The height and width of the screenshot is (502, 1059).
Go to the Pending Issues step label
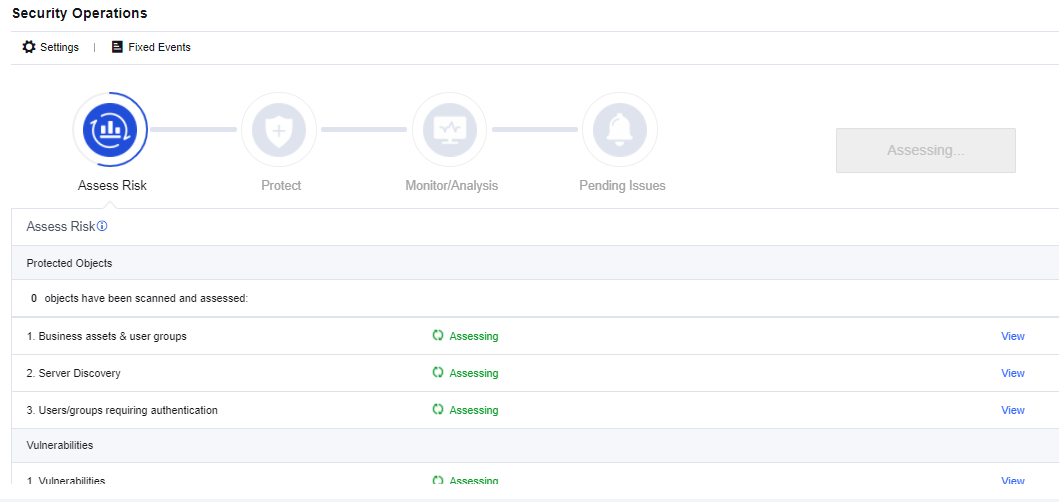(x=622, y=186)
